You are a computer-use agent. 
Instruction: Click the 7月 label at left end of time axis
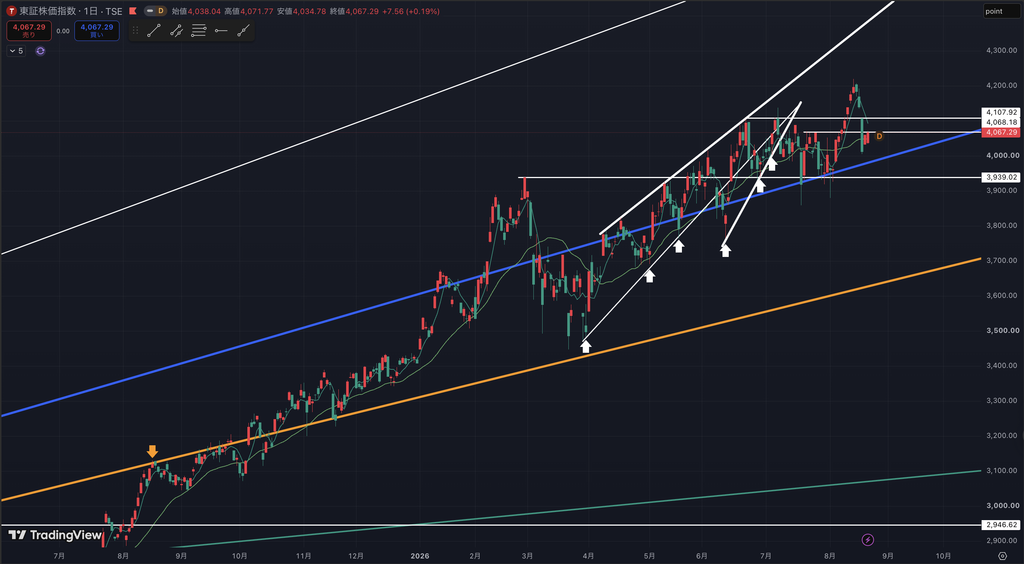[x=59, y=556]
